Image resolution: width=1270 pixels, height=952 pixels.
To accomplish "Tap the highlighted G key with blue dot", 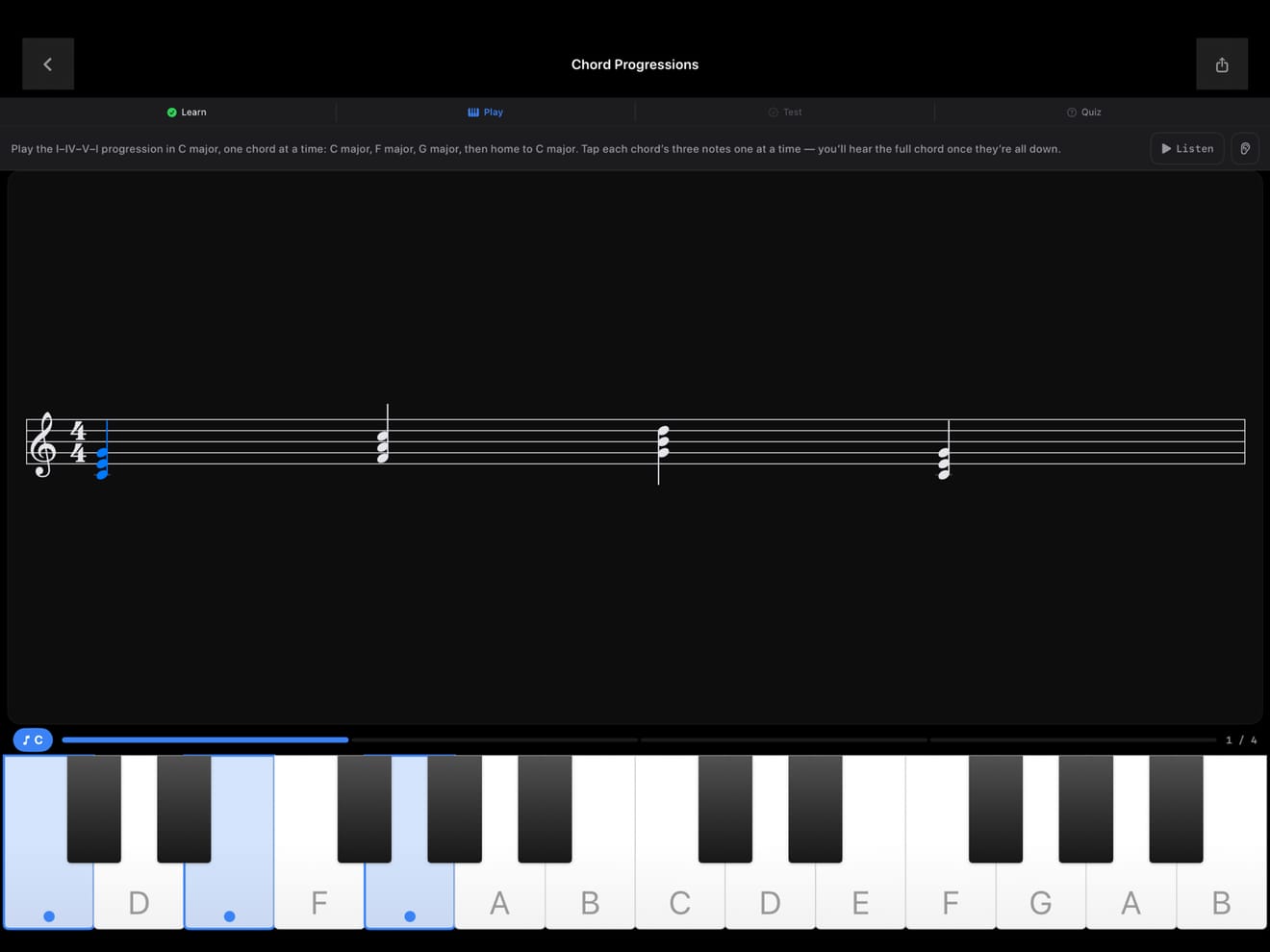I will (x=410, y=894).
